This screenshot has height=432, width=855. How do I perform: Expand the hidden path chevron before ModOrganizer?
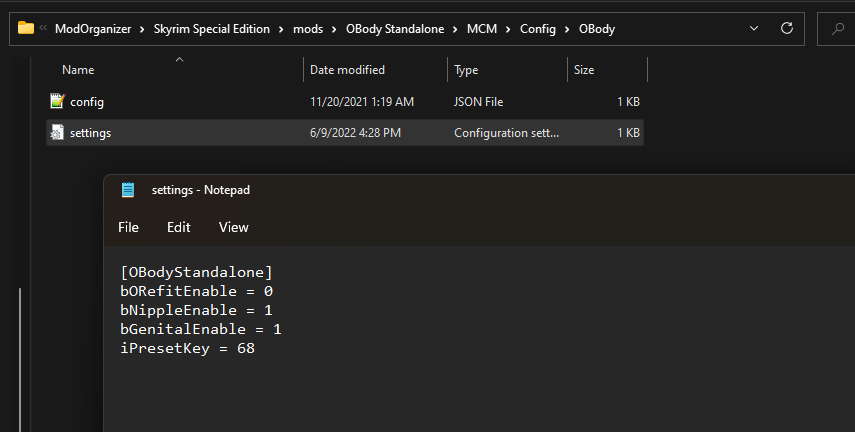click(x=43, y=28)
